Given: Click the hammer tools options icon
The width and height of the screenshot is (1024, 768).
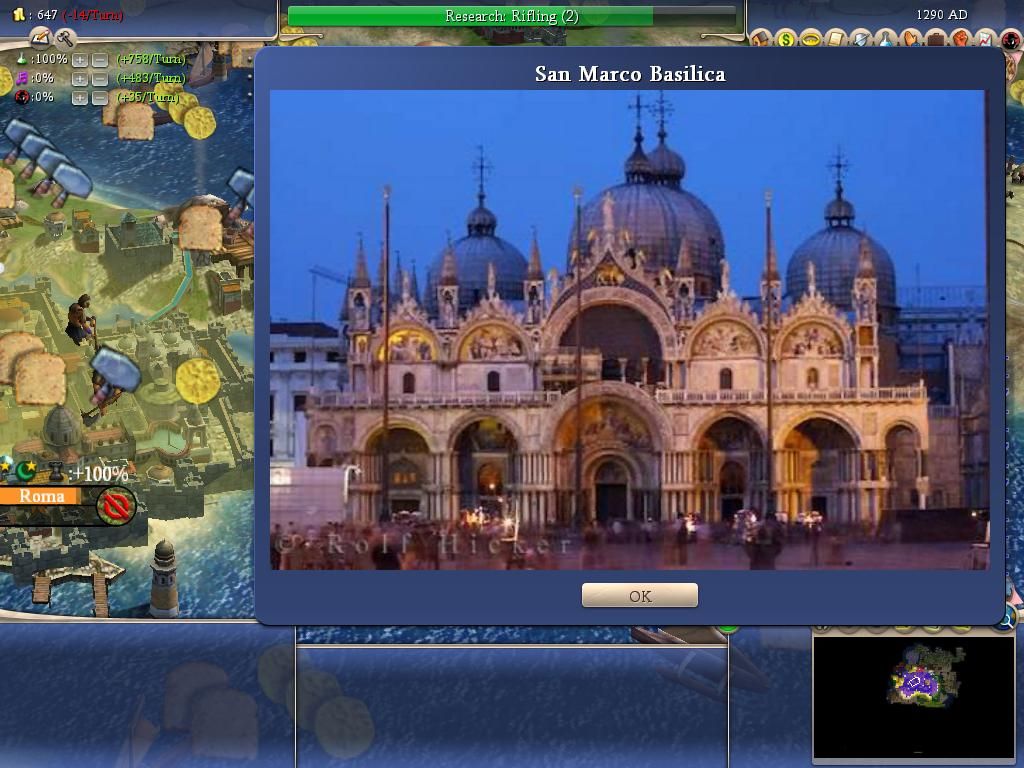Looking at the screenshot, I should click(x=65, y=38).
